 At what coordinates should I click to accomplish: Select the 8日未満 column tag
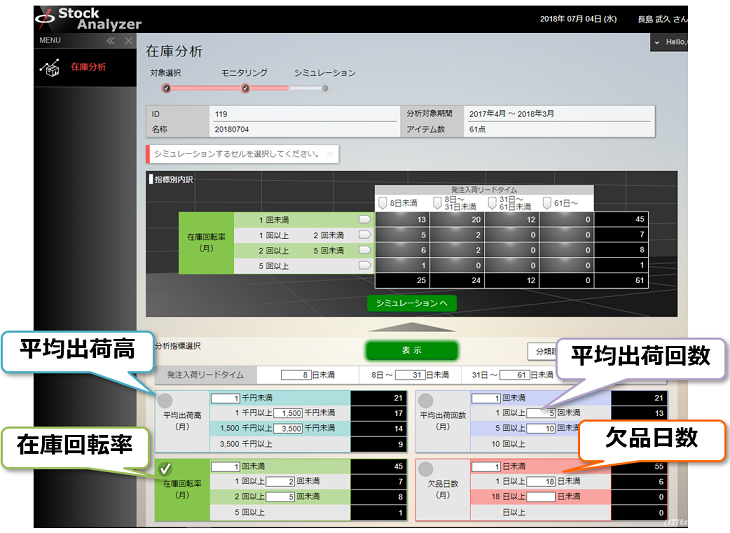(383, 203)
